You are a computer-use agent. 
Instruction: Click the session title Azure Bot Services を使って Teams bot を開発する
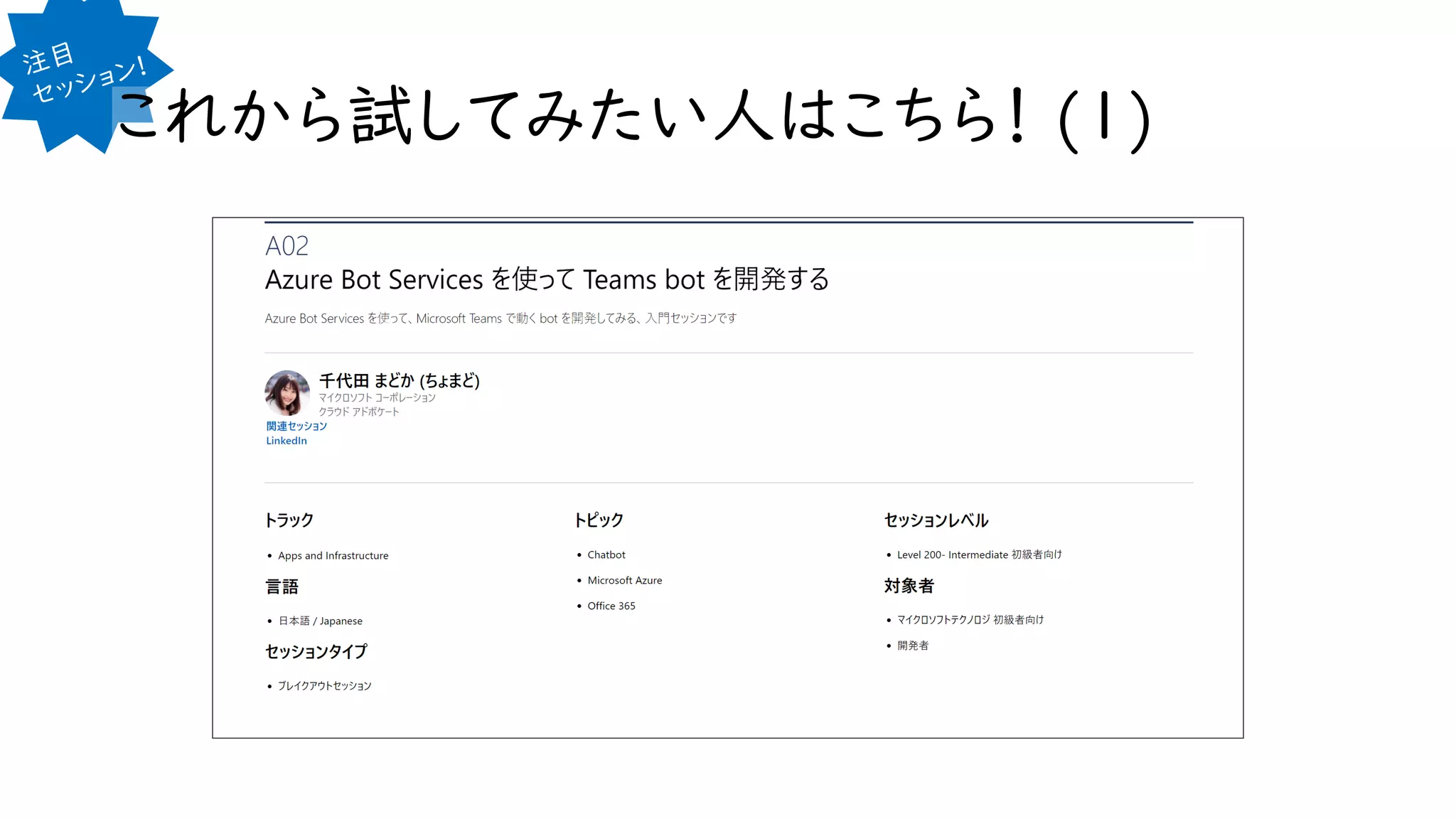[x=547, y=279]
